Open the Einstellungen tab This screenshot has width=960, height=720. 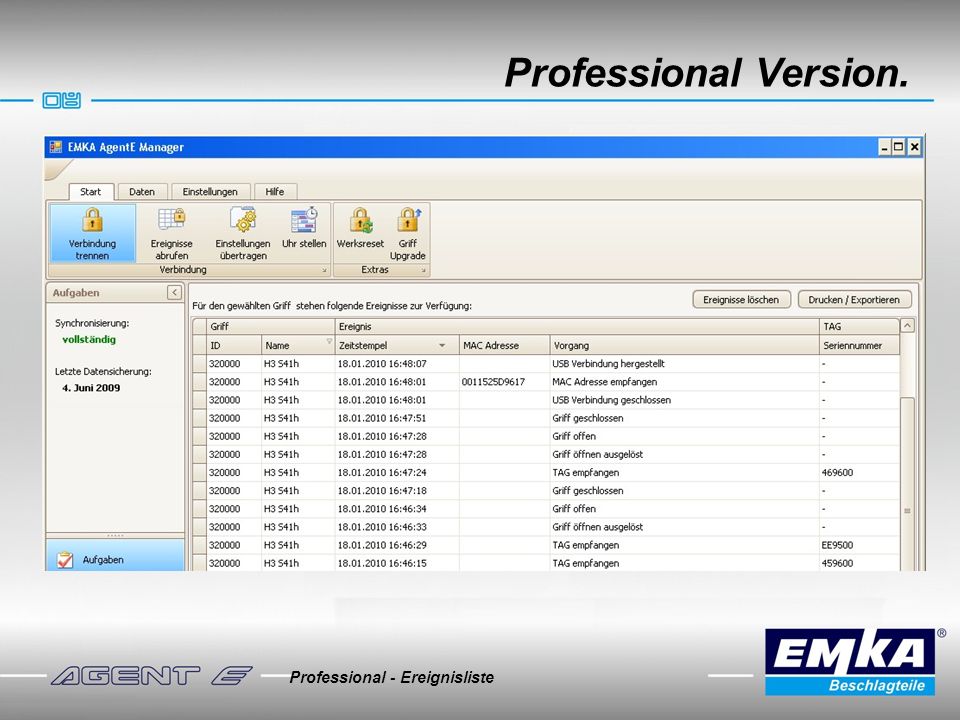(210, 192)
